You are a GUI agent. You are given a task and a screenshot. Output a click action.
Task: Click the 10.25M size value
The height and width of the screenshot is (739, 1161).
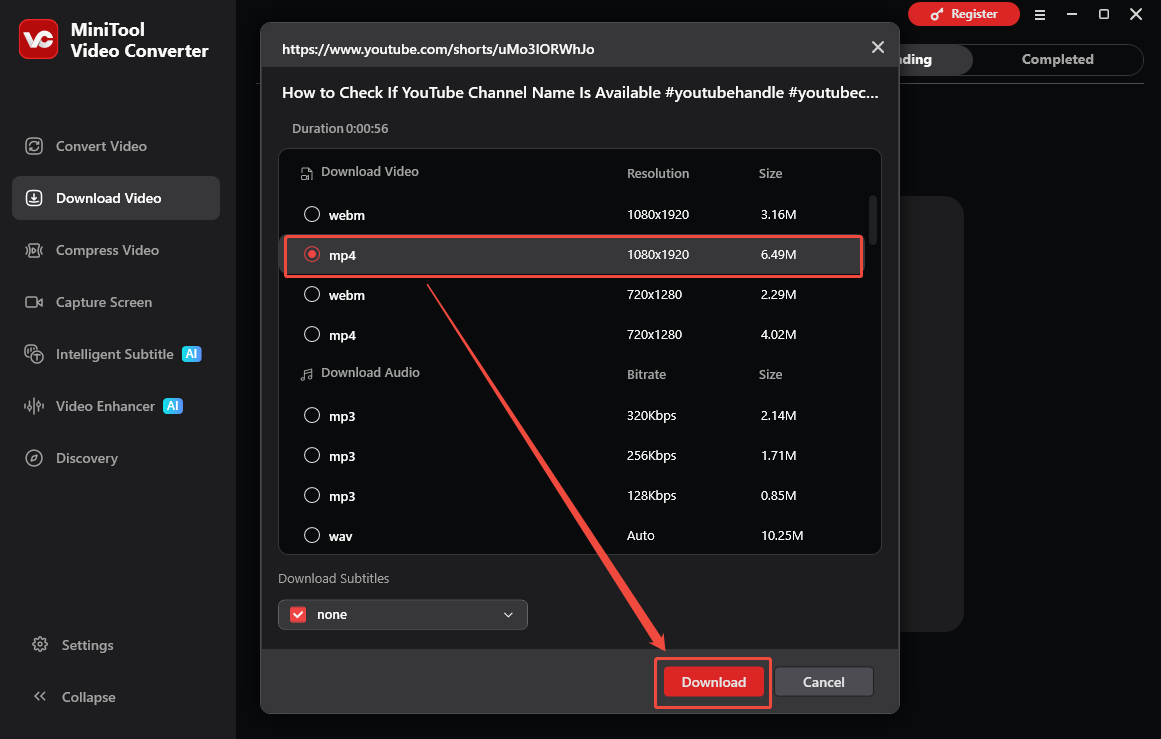pyautogui.click(x=782, y=535)
